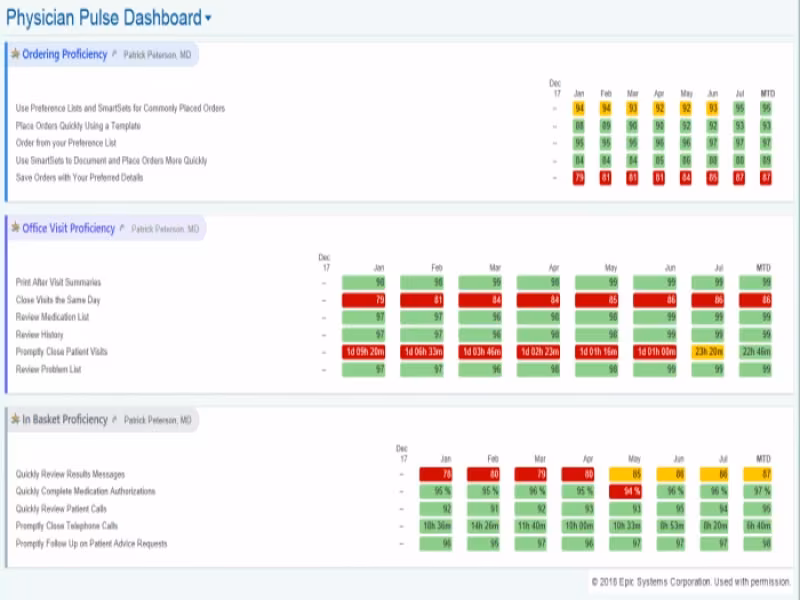Image resolution: width=800 pixels, height=600 pixels.
Task: Open the Physician Pulse Dashboard title dropdown arrow
Action: pyautogui.click(x=208, y=18)
